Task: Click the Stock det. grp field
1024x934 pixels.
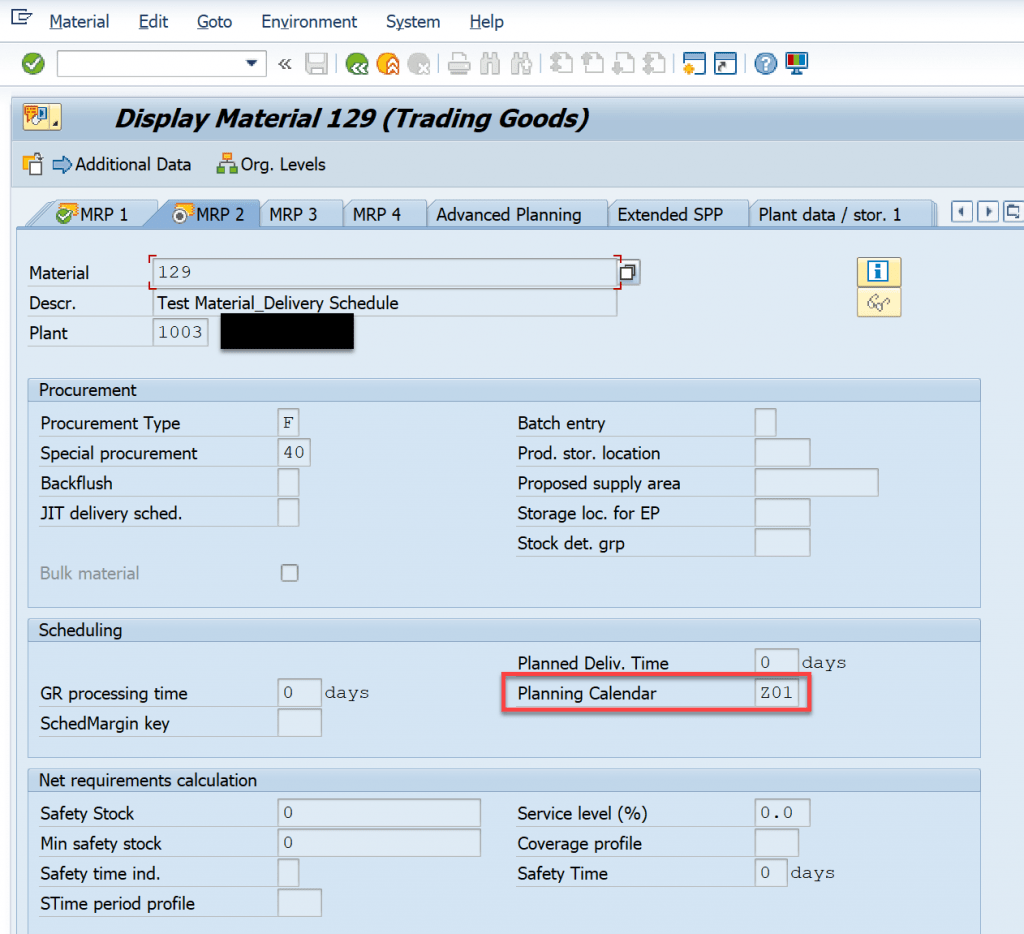Action: pyautogui.click(x=782, y=543)
